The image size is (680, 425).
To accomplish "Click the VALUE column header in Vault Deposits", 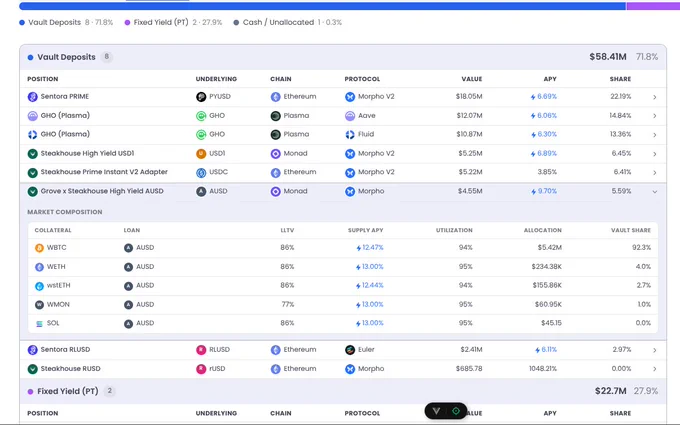I will (x=472, y=79).
